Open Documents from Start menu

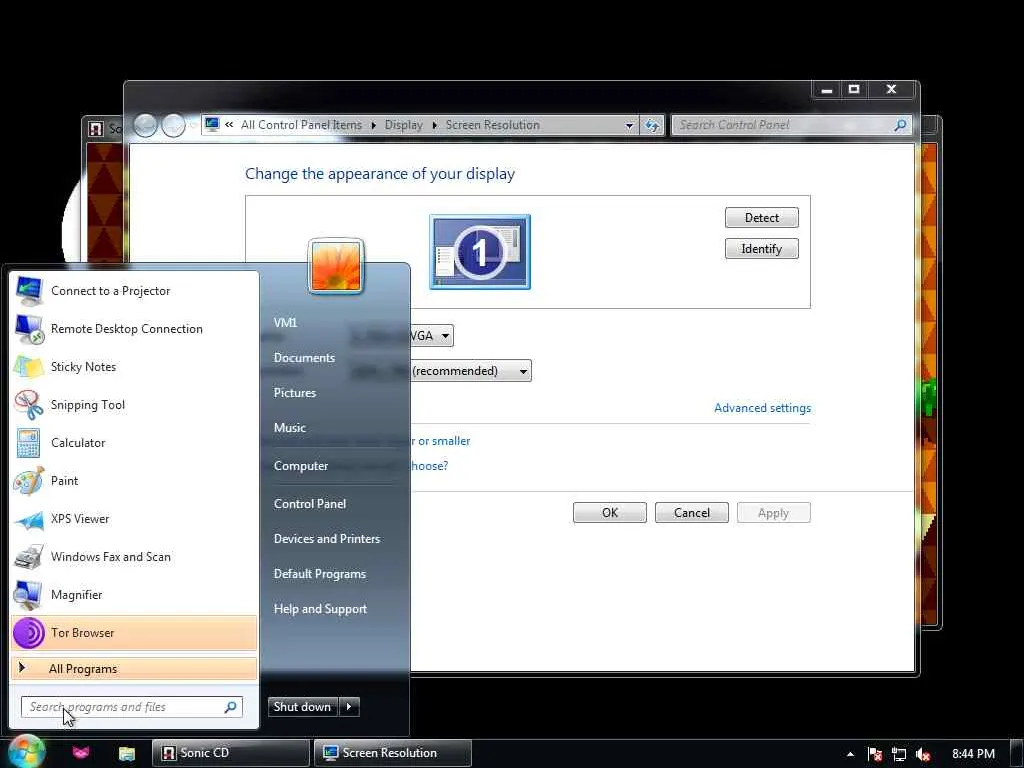[304, 358]
